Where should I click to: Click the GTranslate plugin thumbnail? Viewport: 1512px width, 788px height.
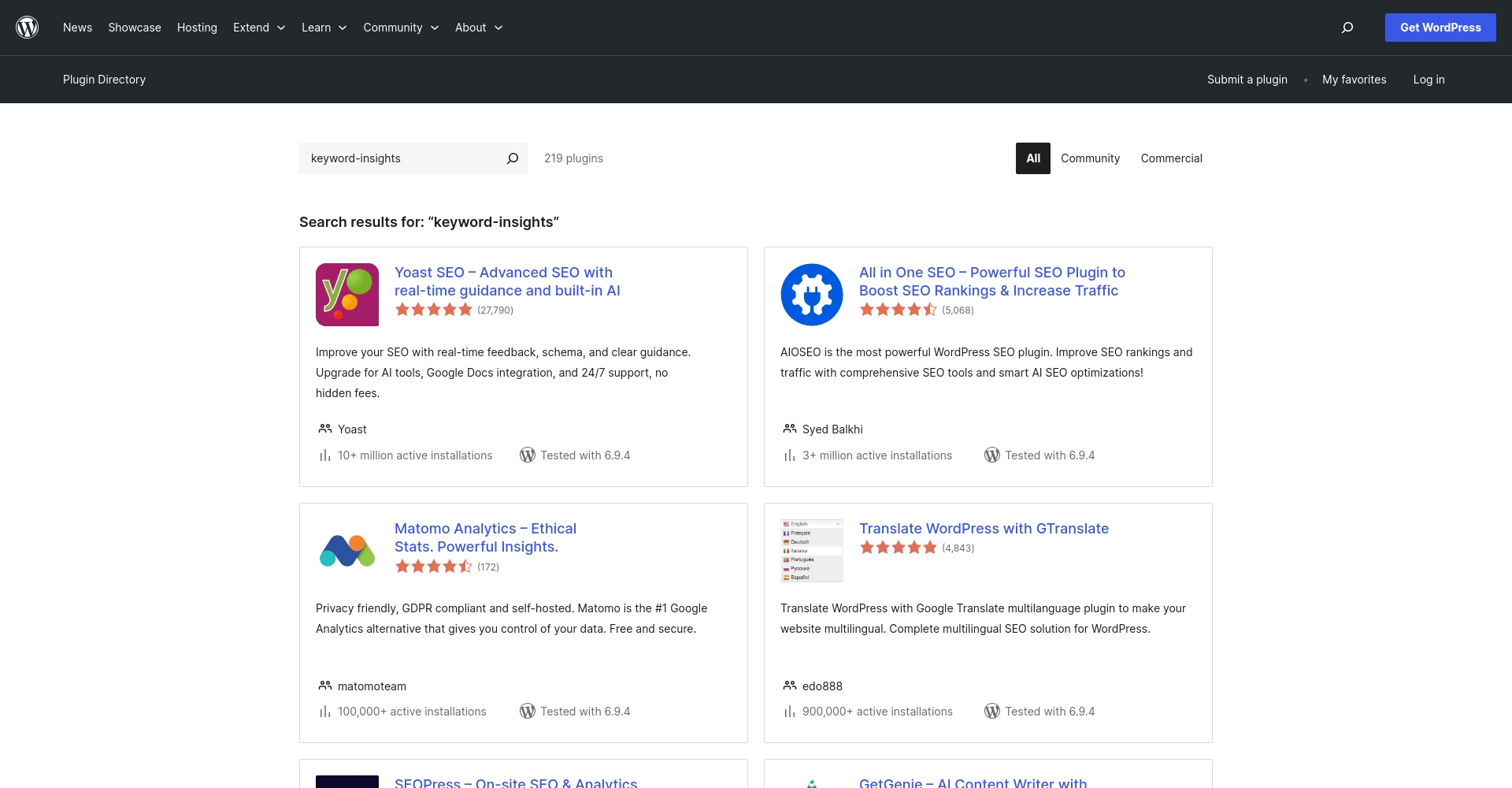[x=812, y=551]
